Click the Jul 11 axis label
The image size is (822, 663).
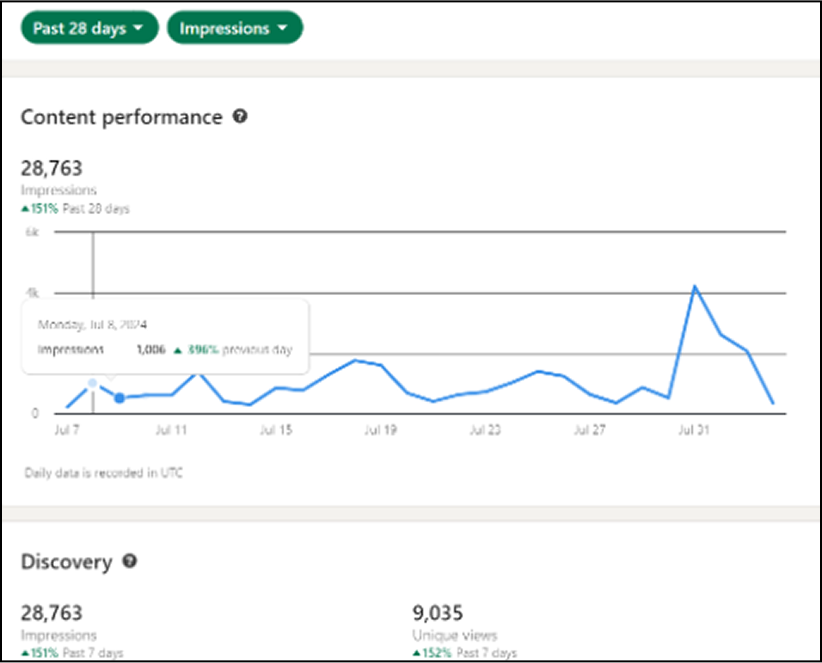[x=172, y=430]
